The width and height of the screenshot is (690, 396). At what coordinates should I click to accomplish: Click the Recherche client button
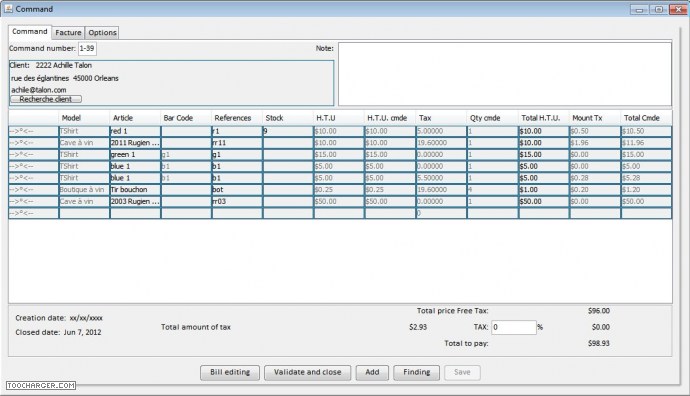tap(46, 99)
